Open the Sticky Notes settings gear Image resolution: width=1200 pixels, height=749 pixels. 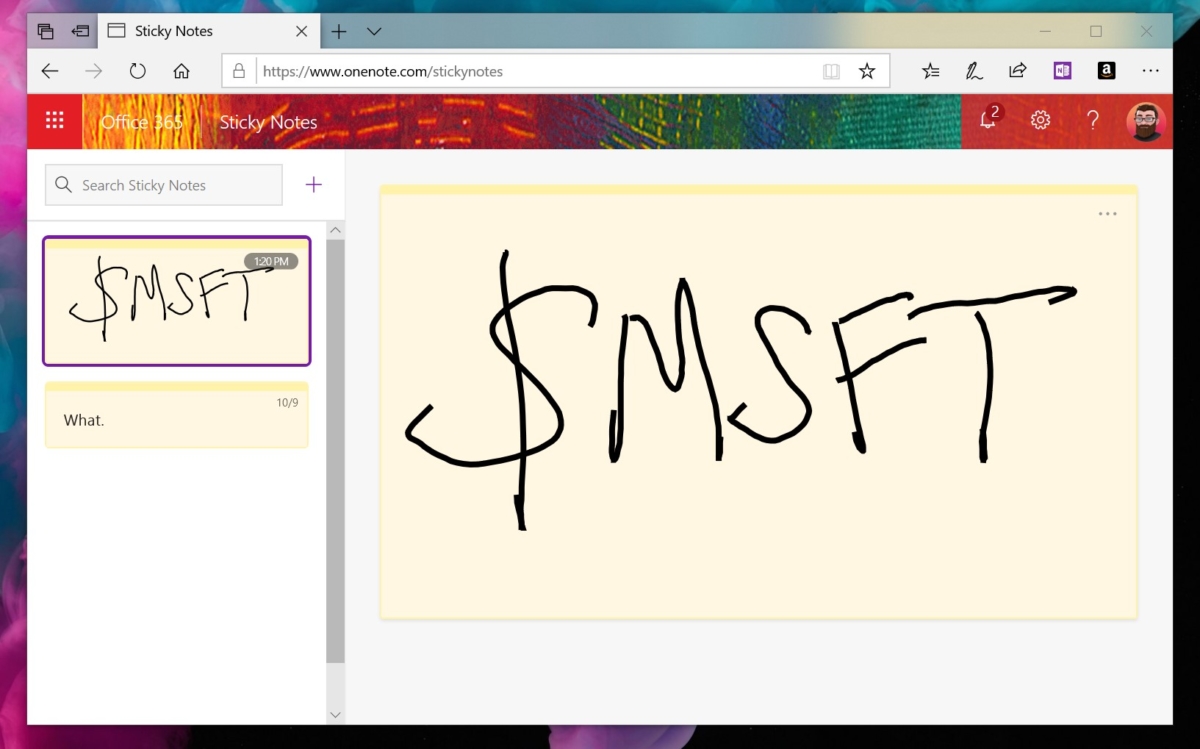point(1040,120)
